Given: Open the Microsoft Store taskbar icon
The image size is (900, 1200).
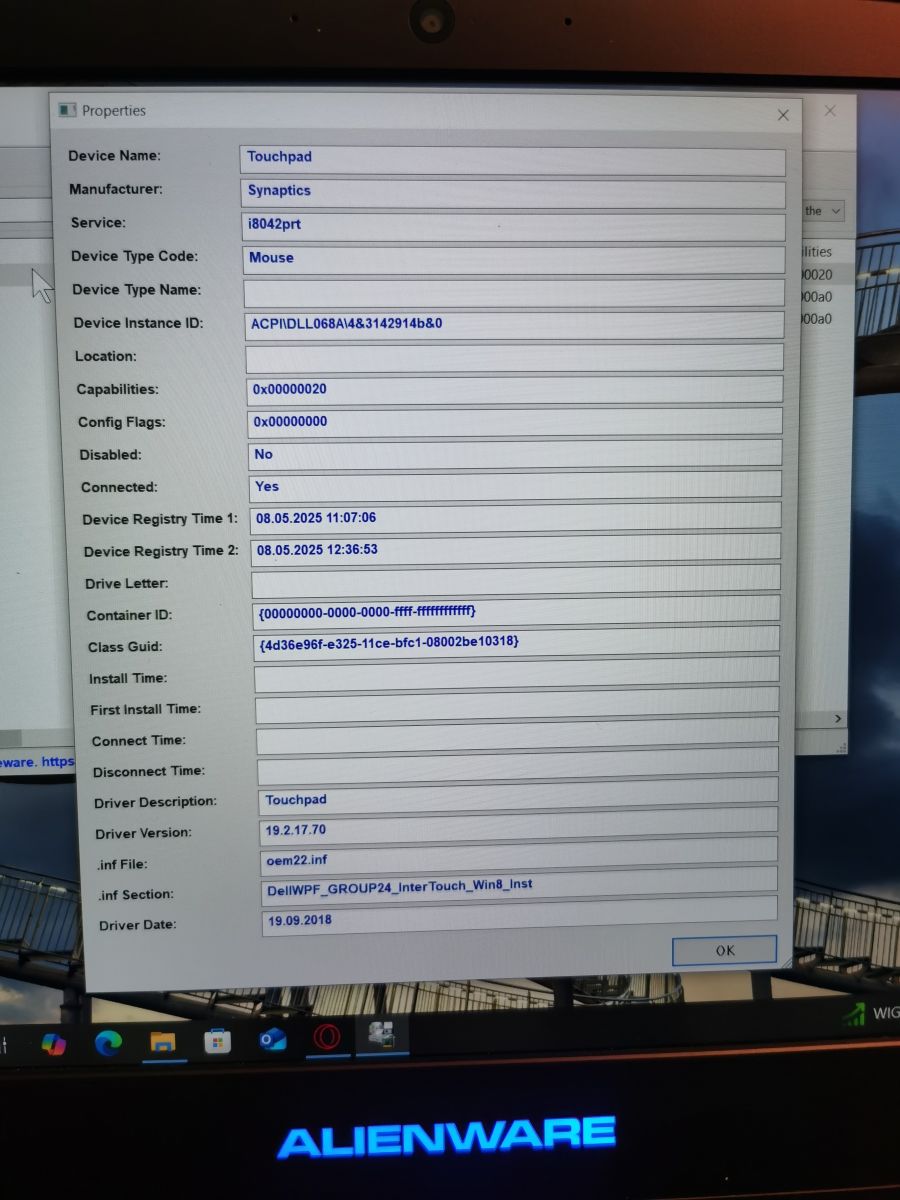Looking at the screenshot, I should pyautogui.click(x=217, y=1041).
